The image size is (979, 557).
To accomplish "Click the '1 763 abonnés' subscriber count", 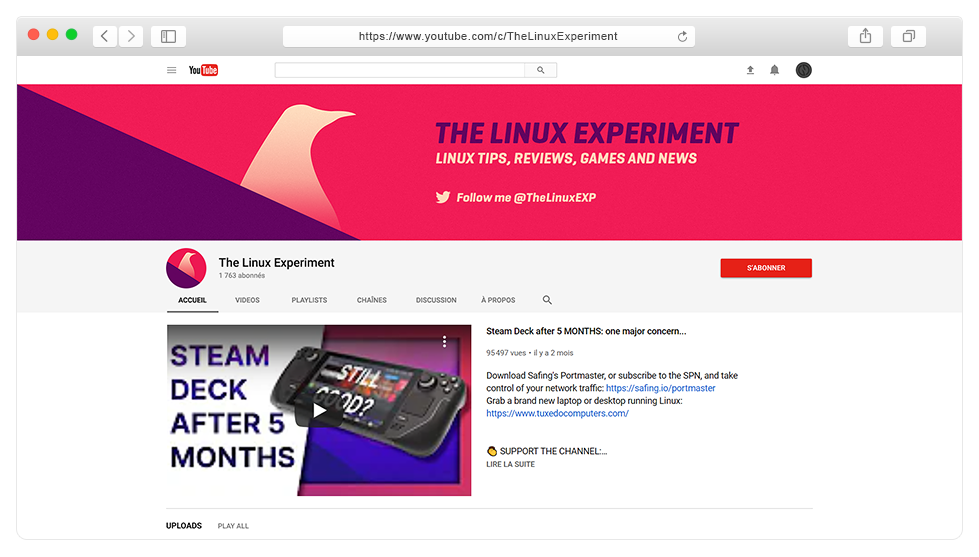I will (x=242, y=275).
